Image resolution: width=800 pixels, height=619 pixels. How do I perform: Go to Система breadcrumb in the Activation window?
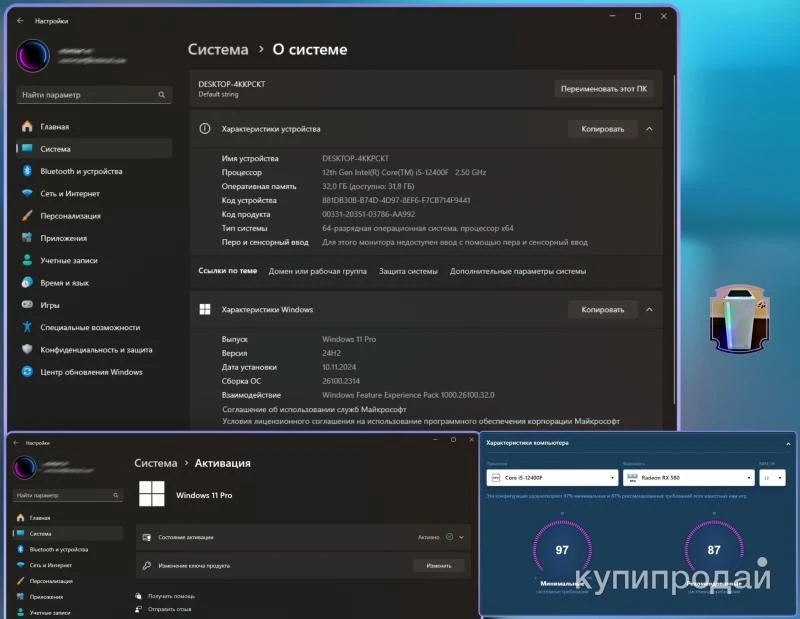pos(155,463)
